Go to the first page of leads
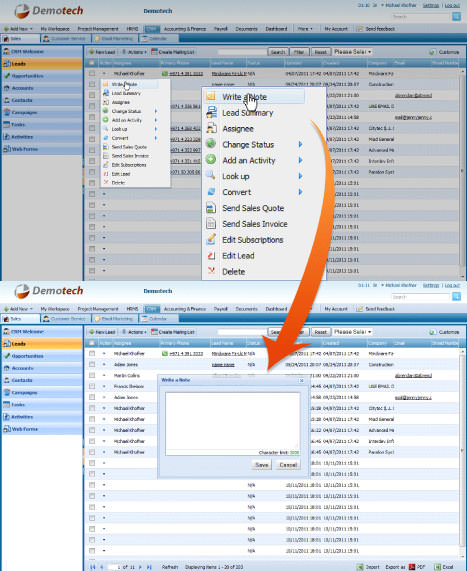 pos(93,567)
